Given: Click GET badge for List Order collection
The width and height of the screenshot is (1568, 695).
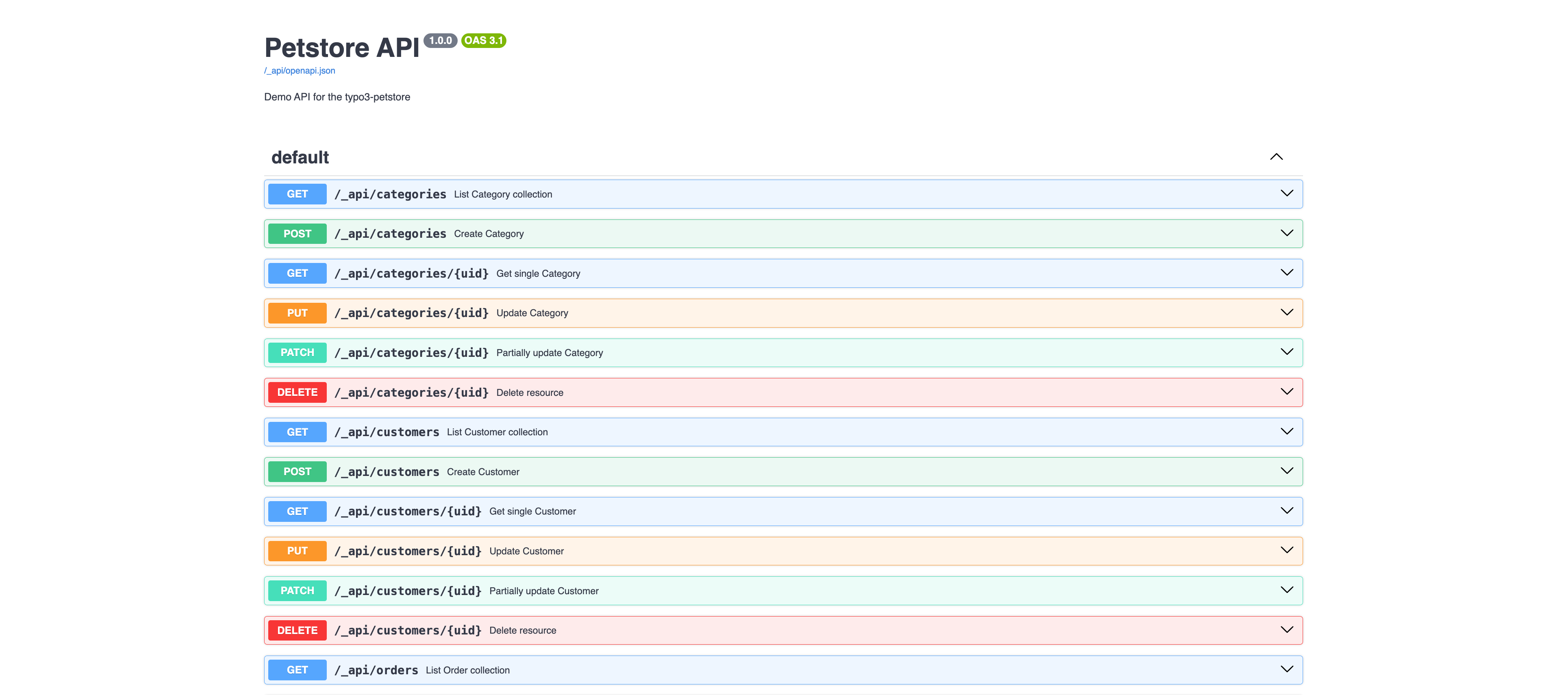Looking at the screenshot, I should [x=297, y=670].
